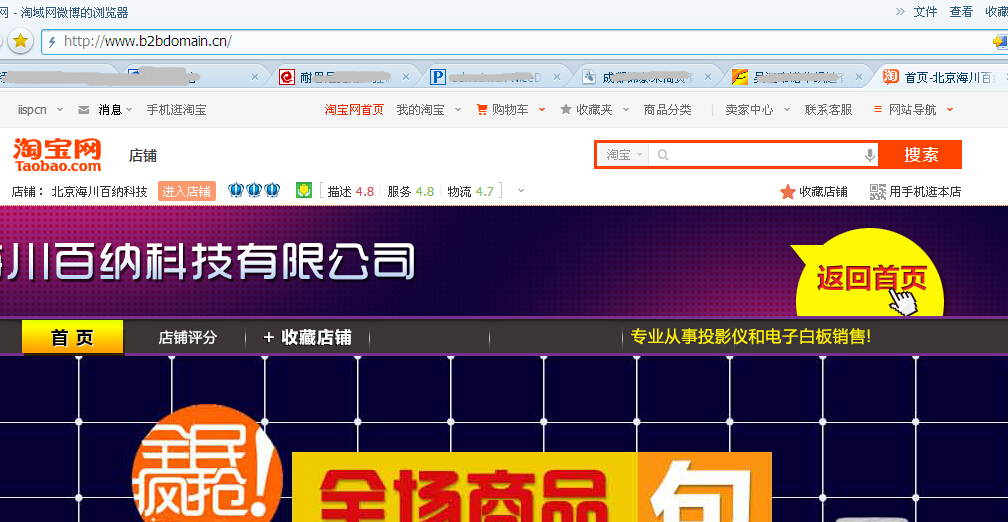
Task: Click the microphone voice search icon
Action: 870,155
